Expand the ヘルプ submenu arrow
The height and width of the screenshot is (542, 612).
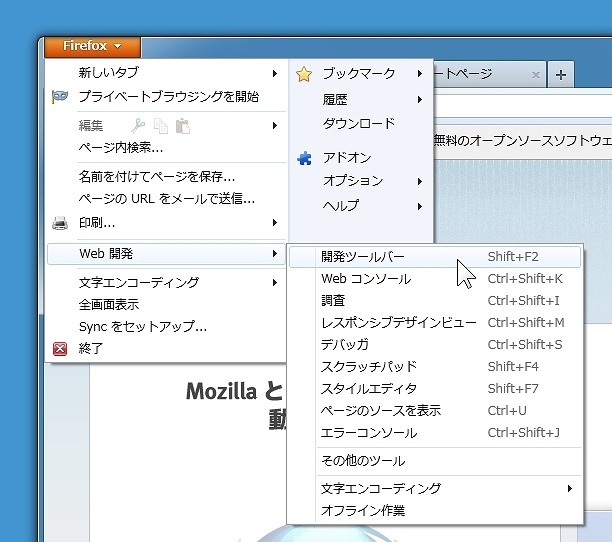click(420, 206)
